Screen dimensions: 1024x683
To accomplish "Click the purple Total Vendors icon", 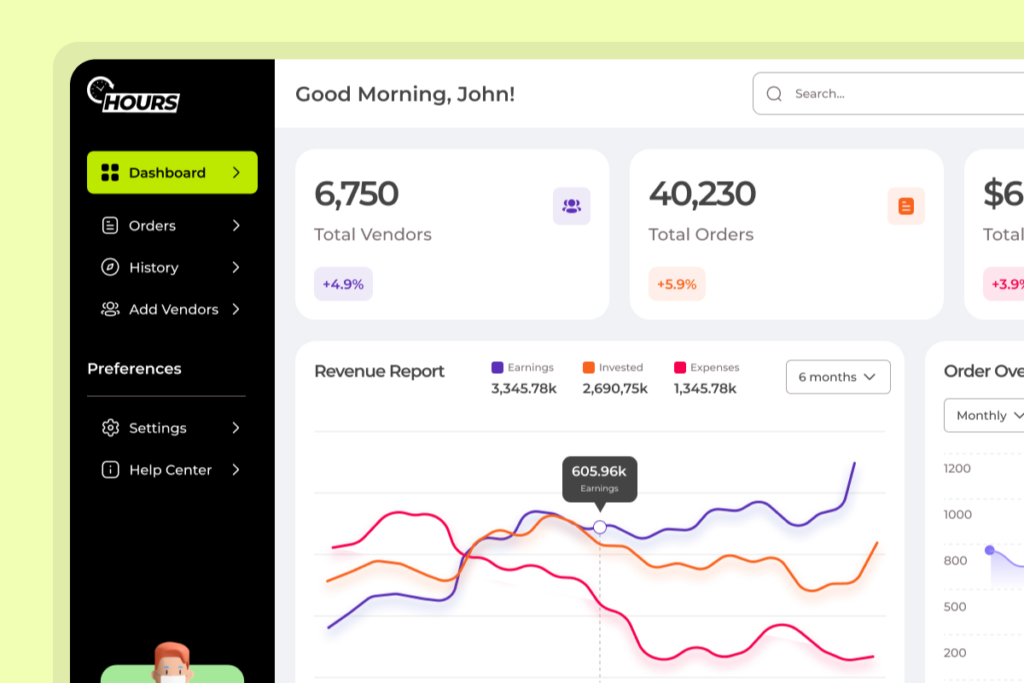I will pyautogui.click(x=571, y=206).
